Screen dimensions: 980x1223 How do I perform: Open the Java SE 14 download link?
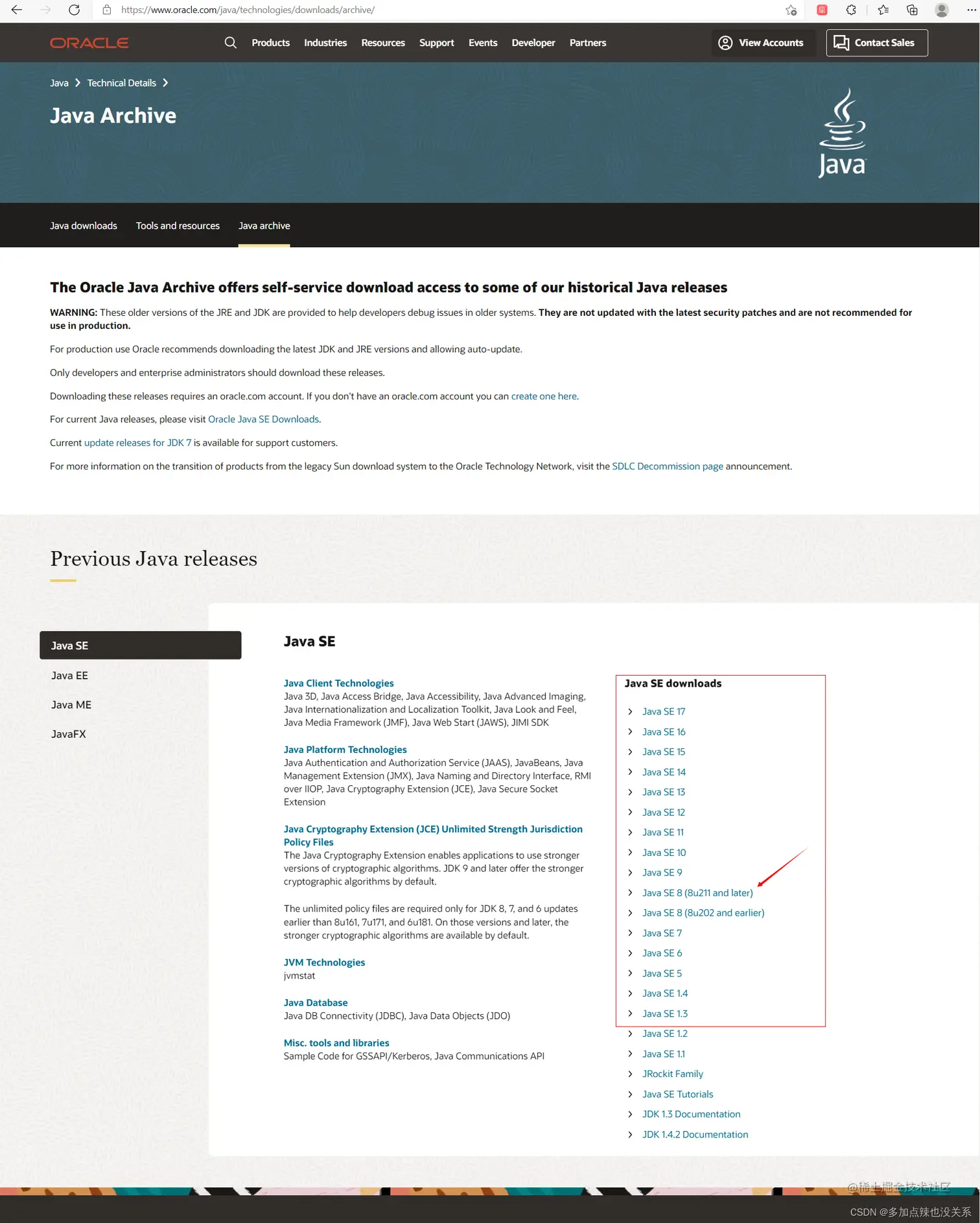point(664,772)
